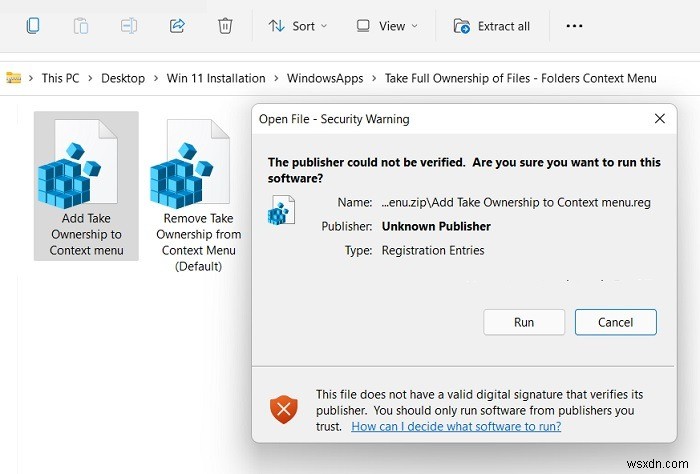
Task: Click the file name ending 'Context menu.reg'
Action: 516,203
